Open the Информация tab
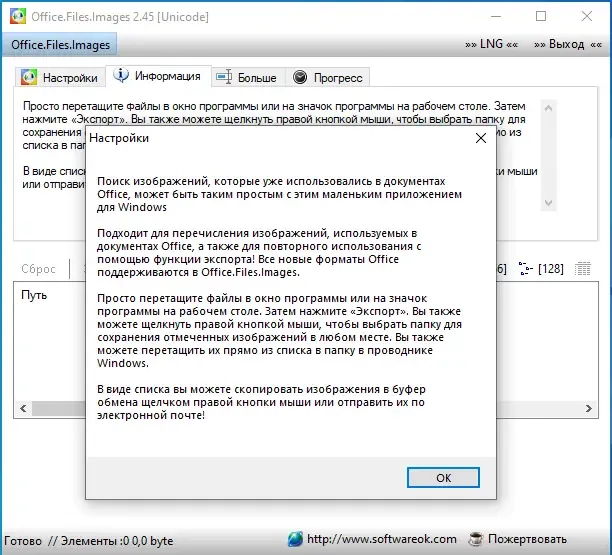 [158, 76]
